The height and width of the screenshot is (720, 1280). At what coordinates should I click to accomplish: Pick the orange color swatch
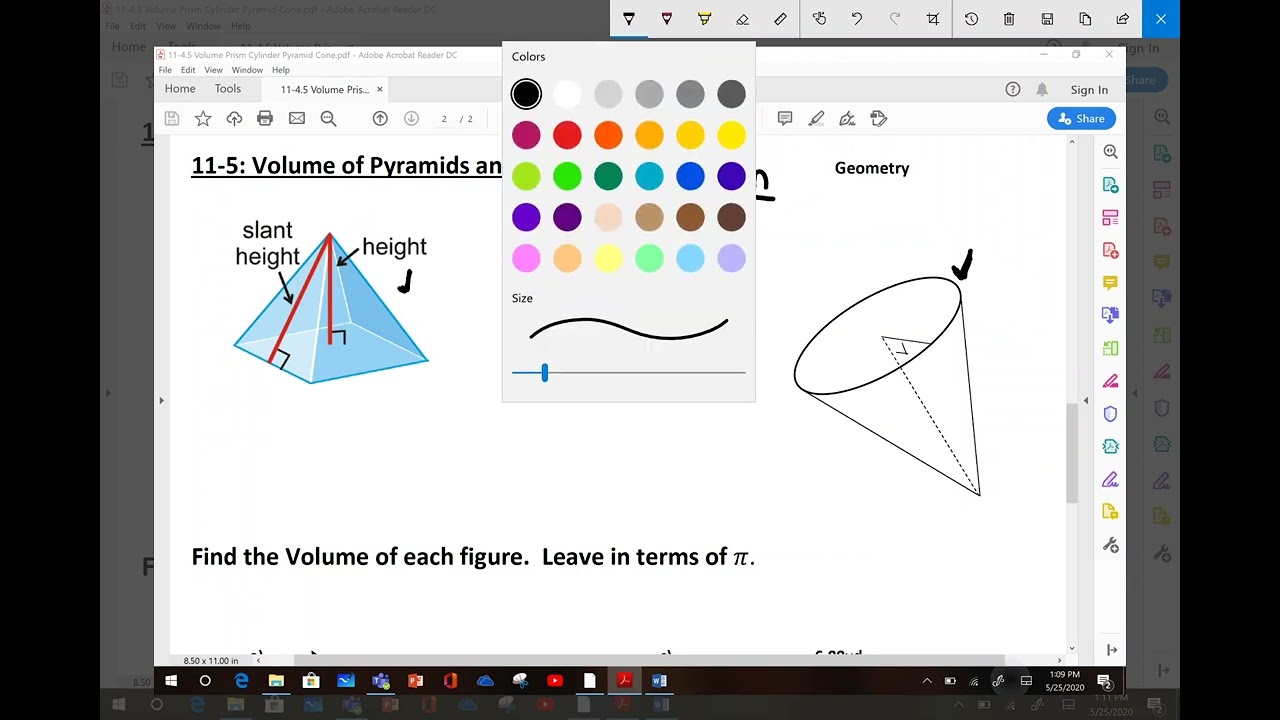pos(608,135)
